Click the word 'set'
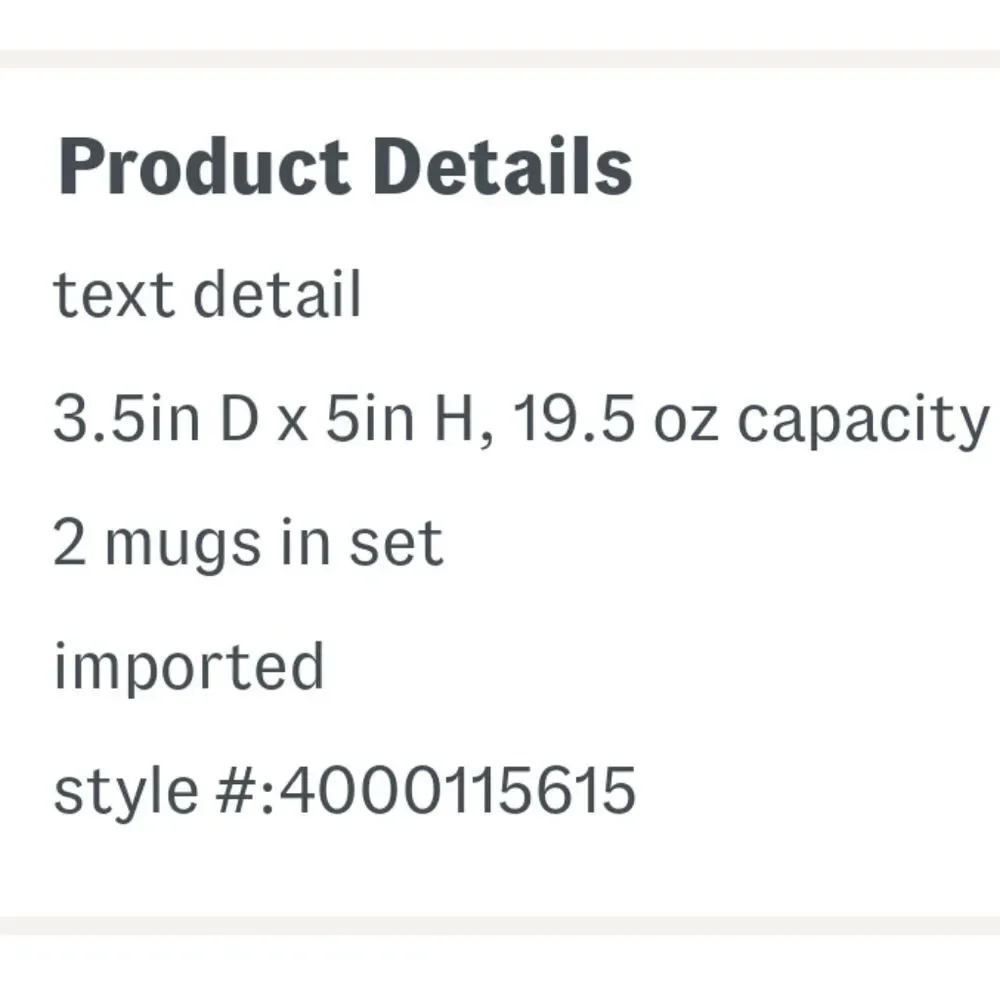1000x1000 pixels. coord(396,543)
